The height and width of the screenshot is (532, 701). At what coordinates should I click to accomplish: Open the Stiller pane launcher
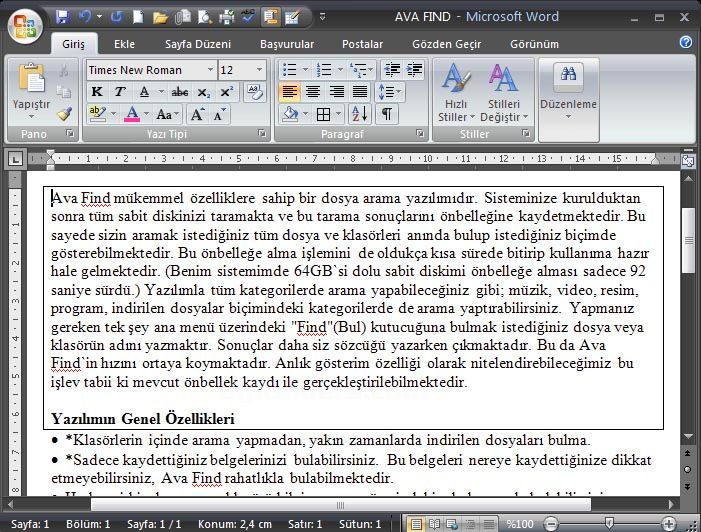[526, 133]
